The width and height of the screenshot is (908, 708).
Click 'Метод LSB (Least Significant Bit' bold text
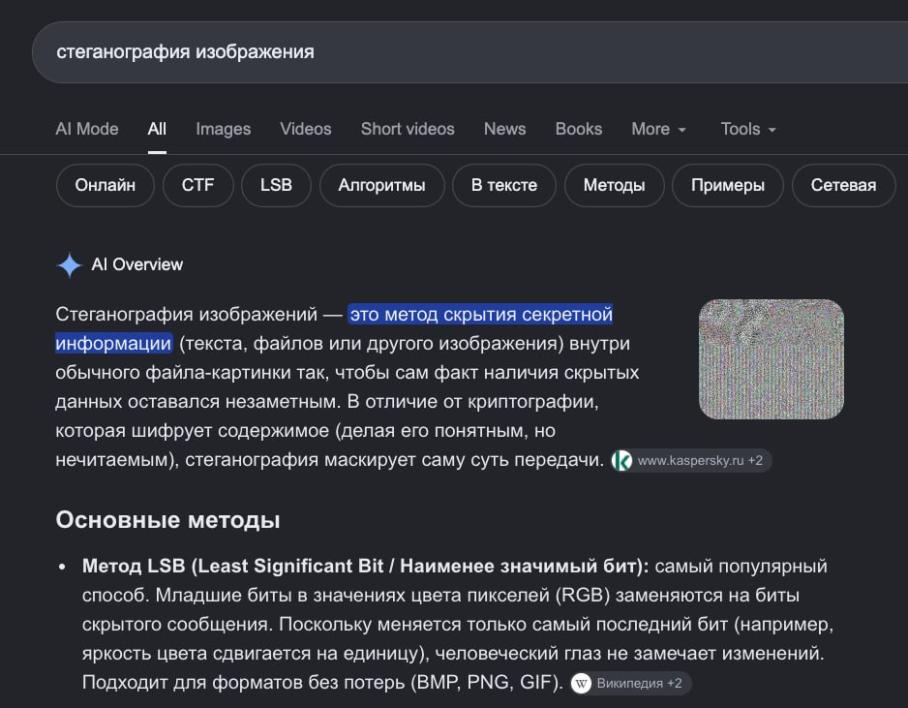pyautogui.click(x=233, y=566)
